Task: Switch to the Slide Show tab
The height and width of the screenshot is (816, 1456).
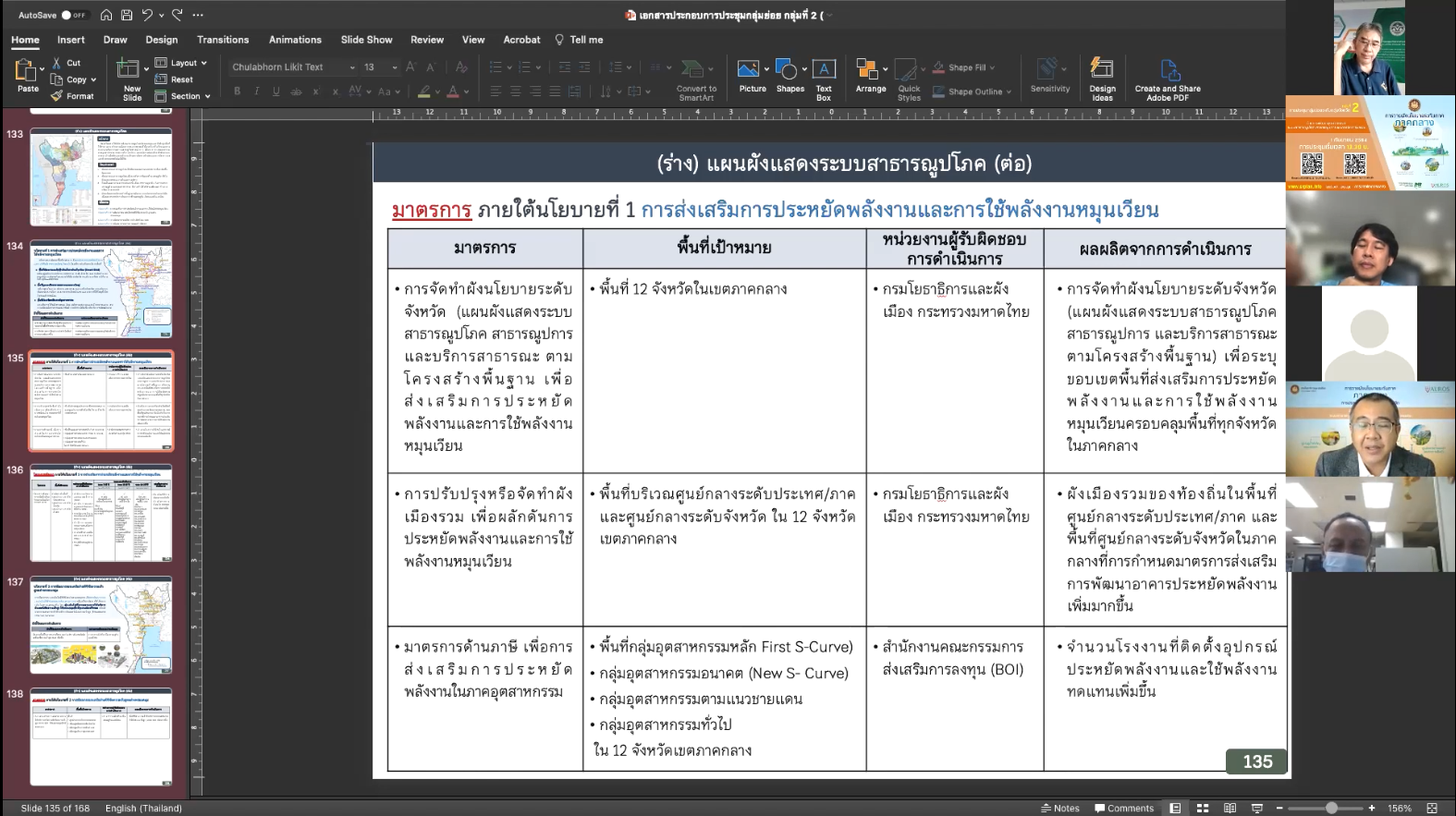Action: [366, 40]
